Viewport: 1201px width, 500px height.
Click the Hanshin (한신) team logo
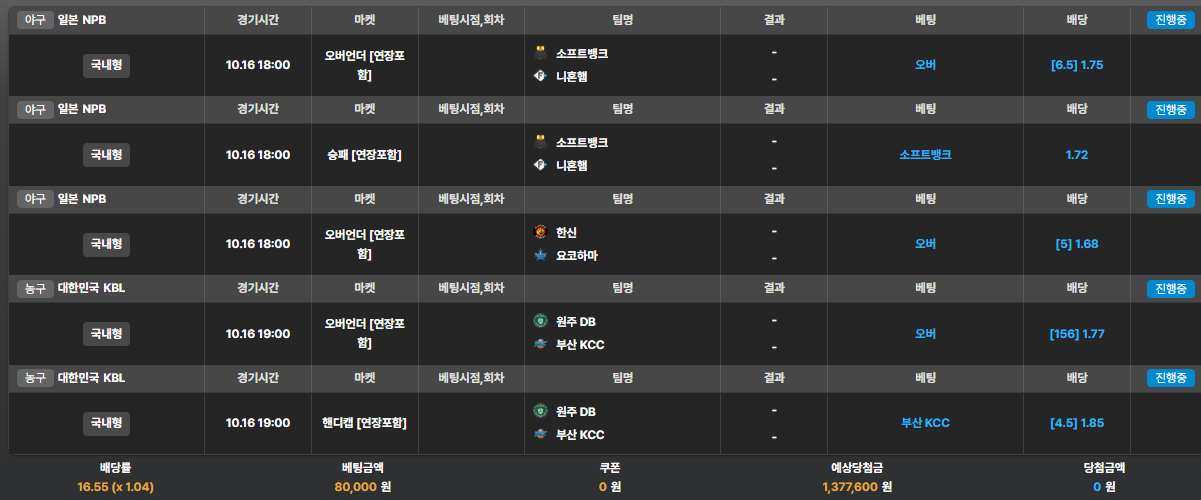(540, 232)
